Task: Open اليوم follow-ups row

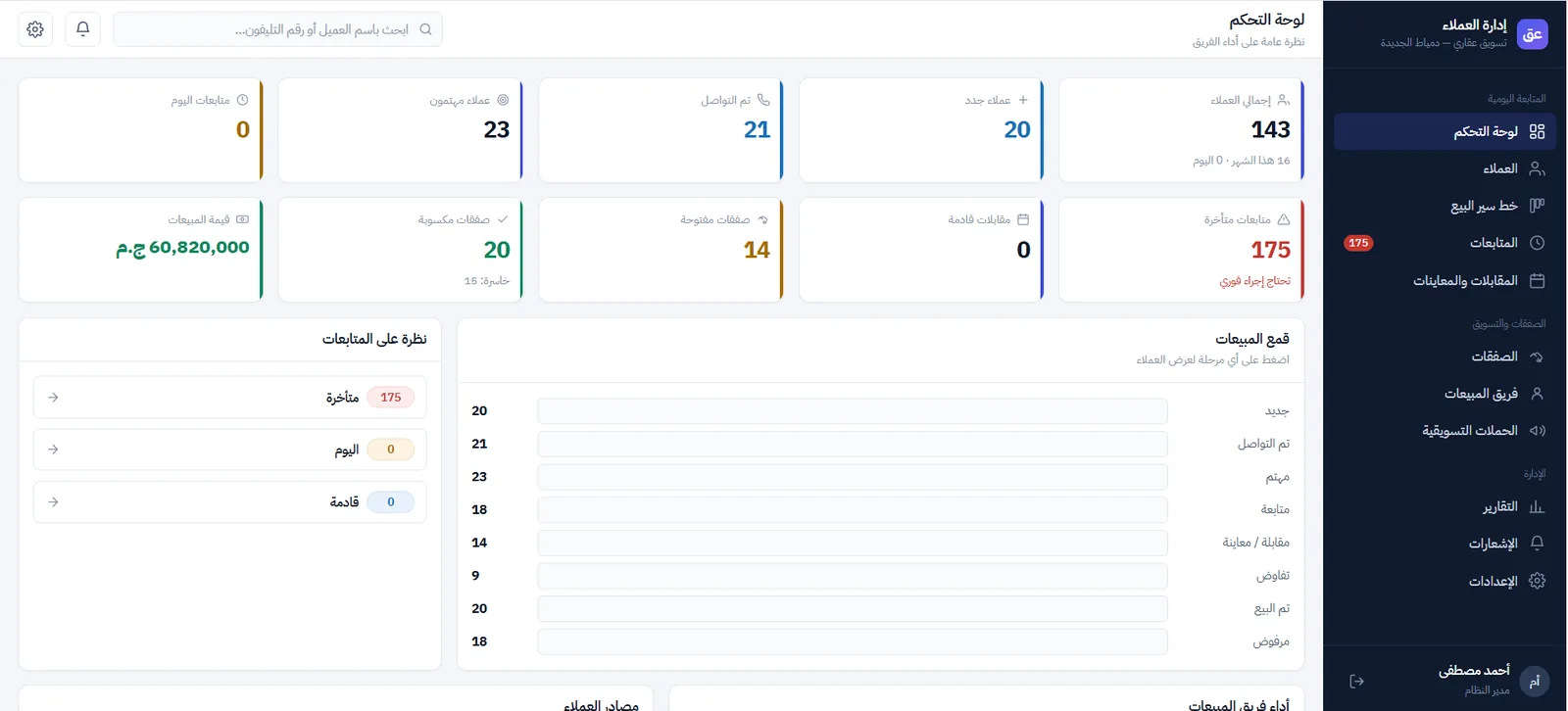Action: click(230, 450)
